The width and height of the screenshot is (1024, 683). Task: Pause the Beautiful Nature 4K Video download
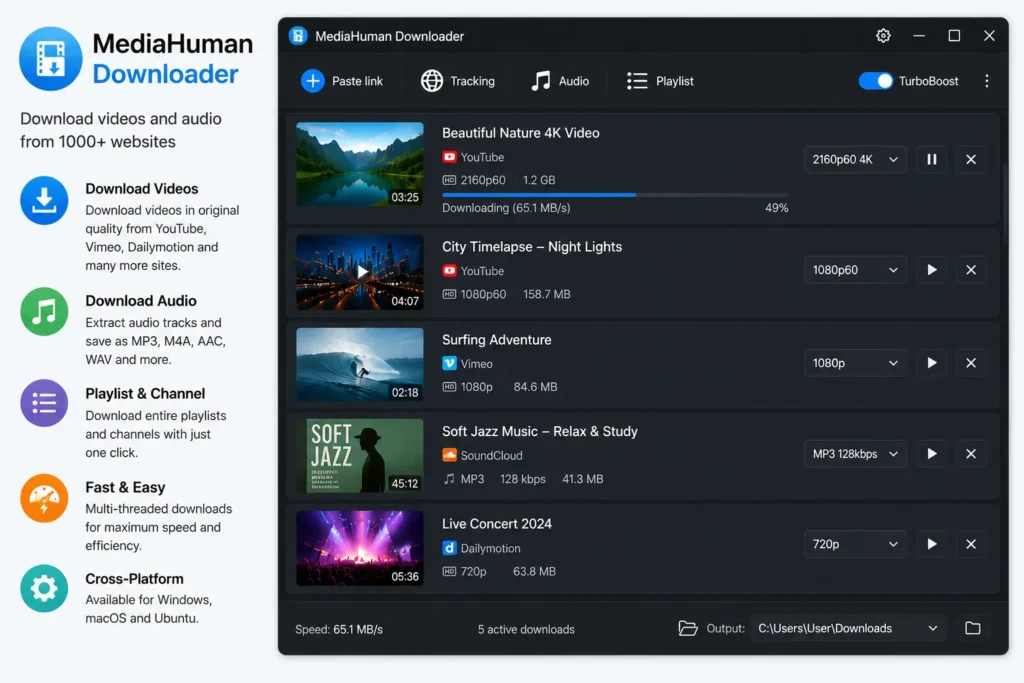pyautogui.click(x=932, y=159)
